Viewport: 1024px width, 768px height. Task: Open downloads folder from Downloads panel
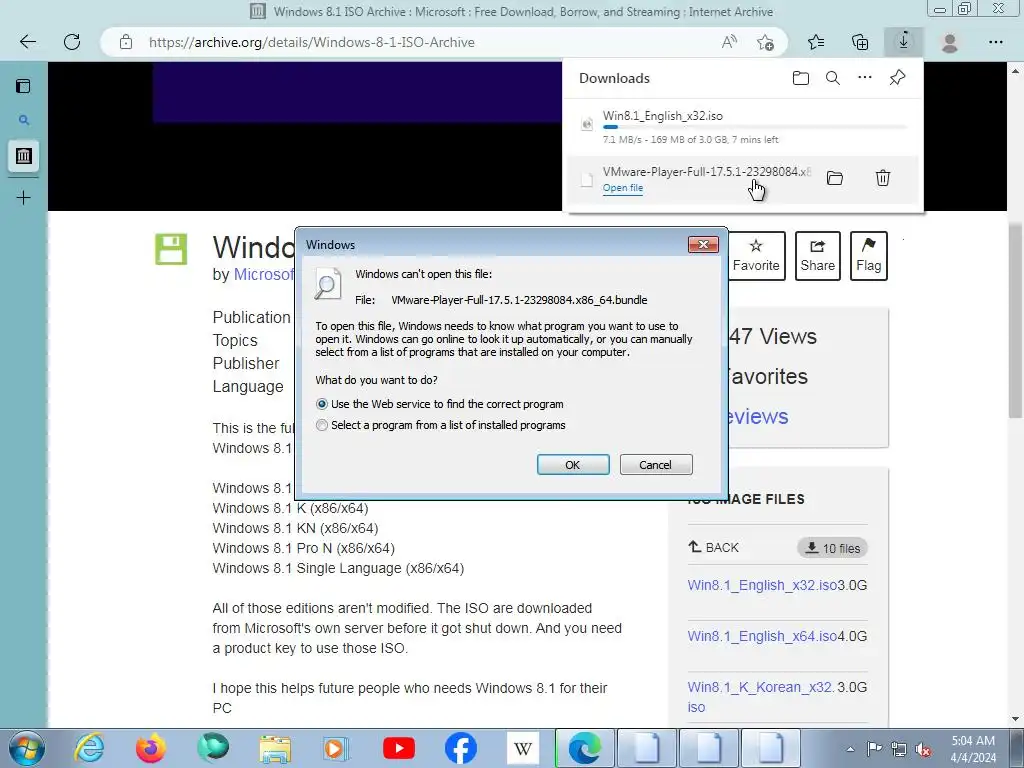(801, 78)
